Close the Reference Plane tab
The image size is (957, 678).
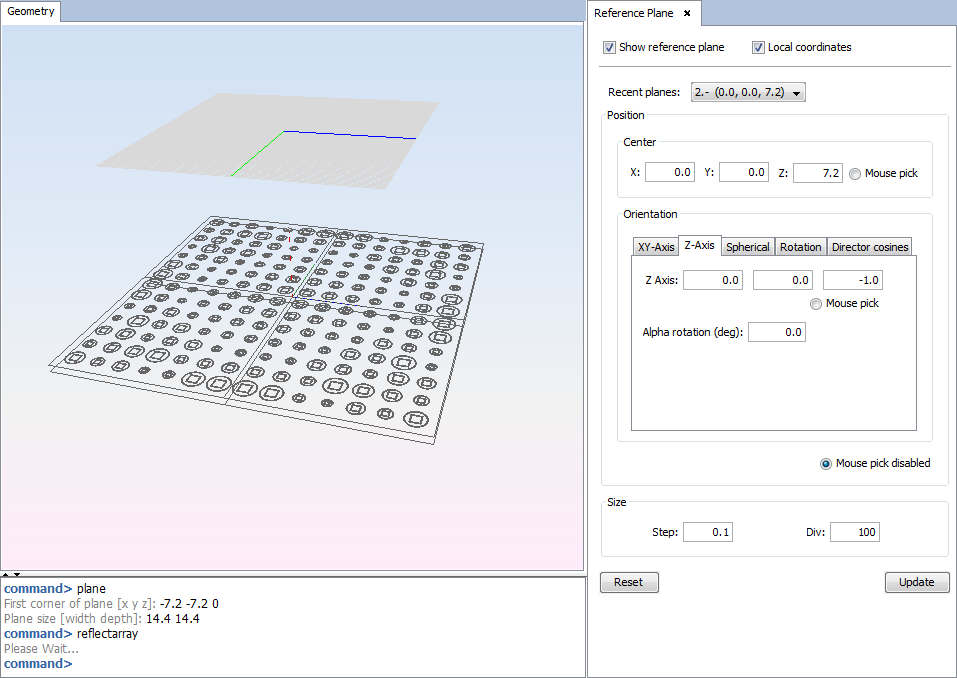point(687,13)
